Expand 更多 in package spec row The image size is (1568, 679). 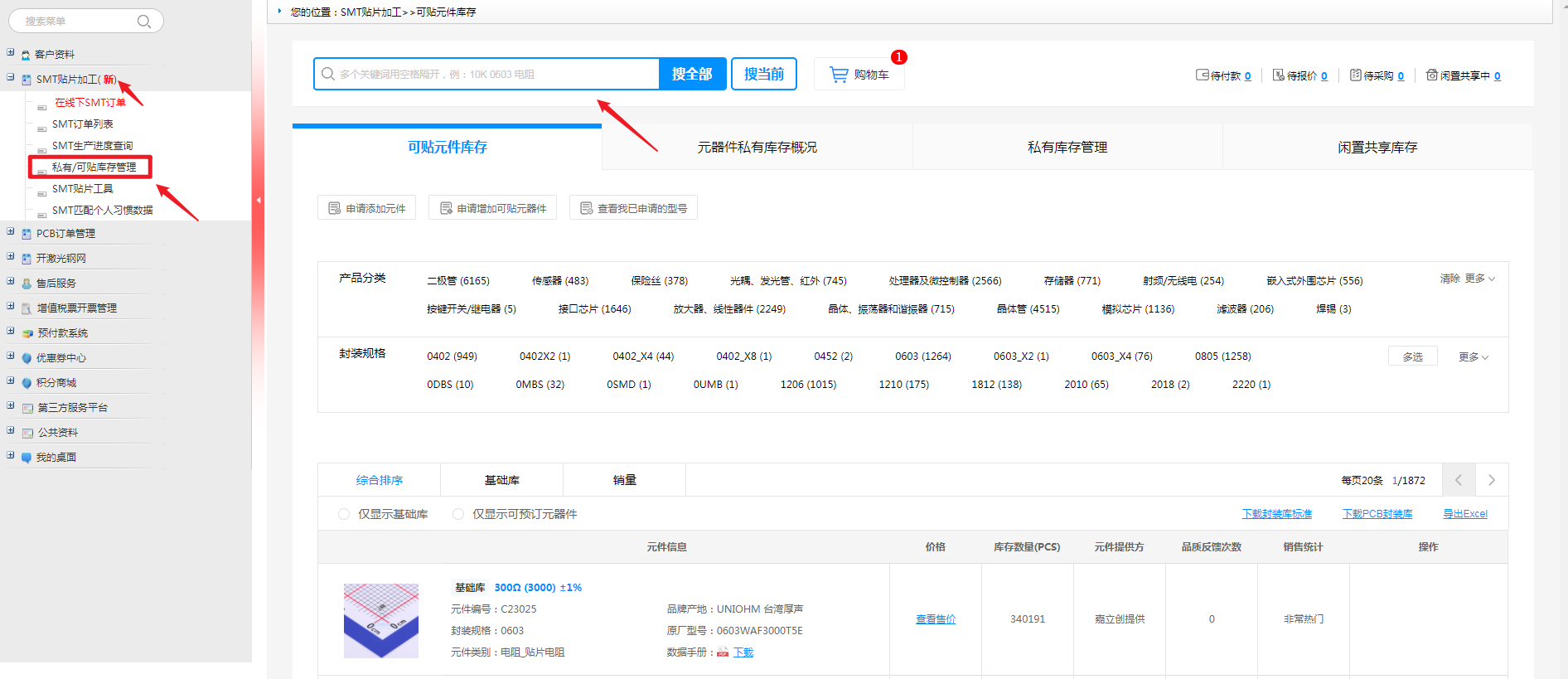(1474, 356)
